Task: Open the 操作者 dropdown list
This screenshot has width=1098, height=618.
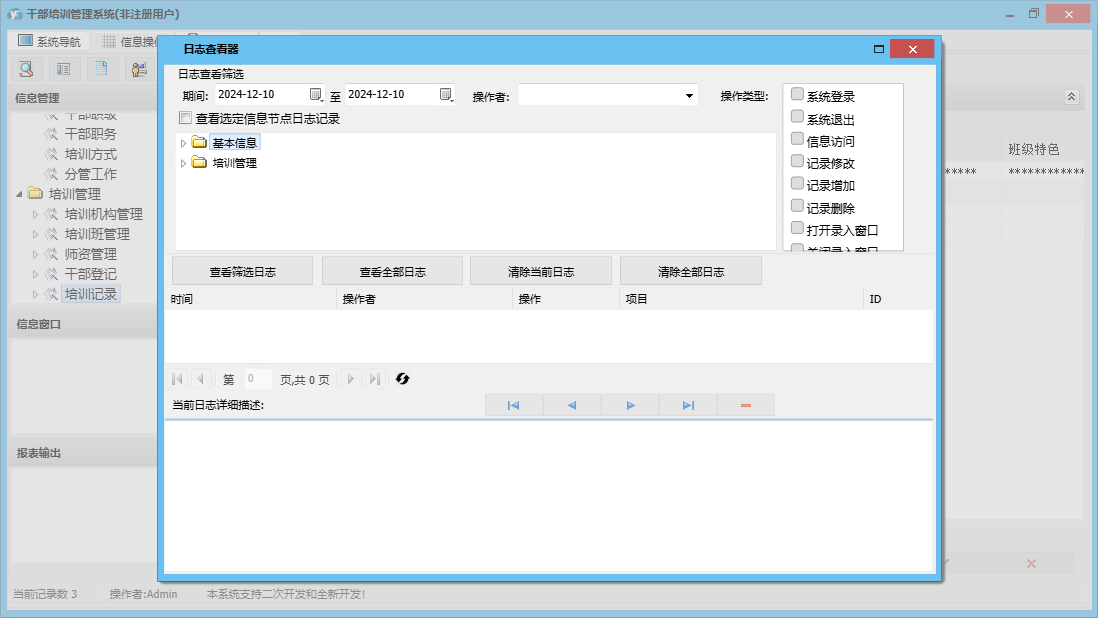Action: pyautogui.click(x=689, y=96)
